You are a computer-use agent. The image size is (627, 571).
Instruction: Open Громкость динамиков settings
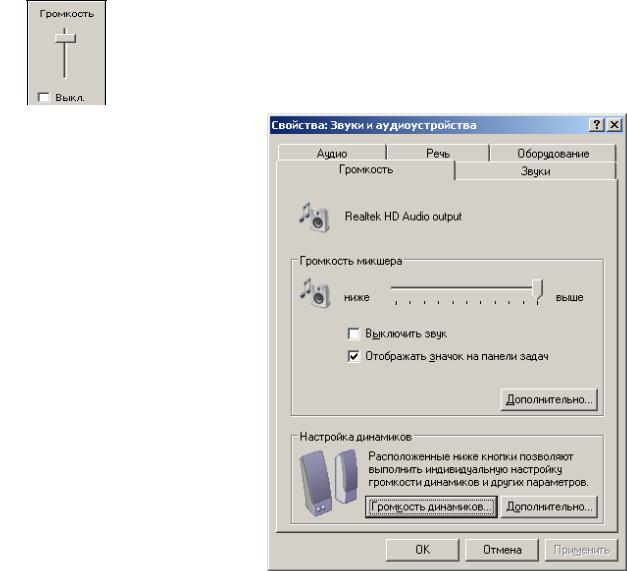tap(431, 507)
